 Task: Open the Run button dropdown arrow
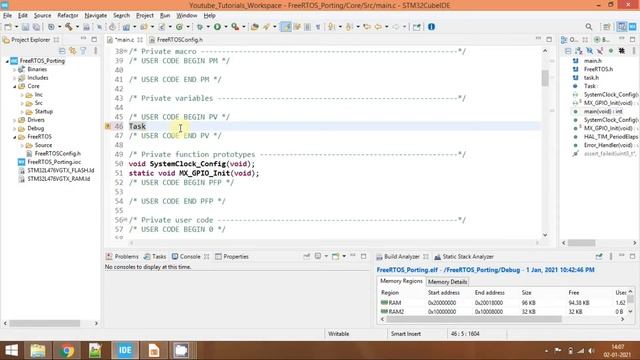pos(225,27)
